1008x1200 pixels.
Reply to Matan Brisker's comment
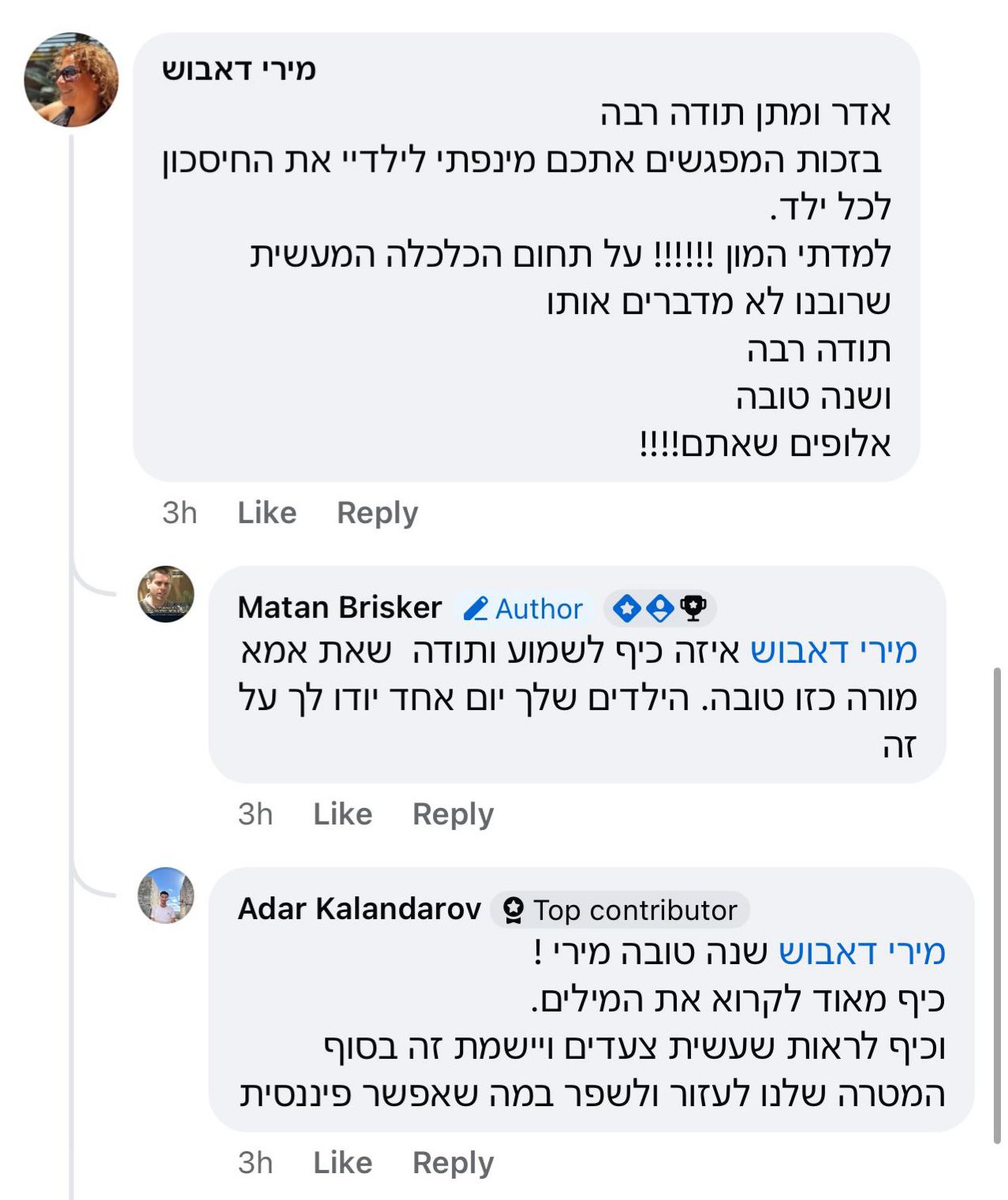pos(453,814)
